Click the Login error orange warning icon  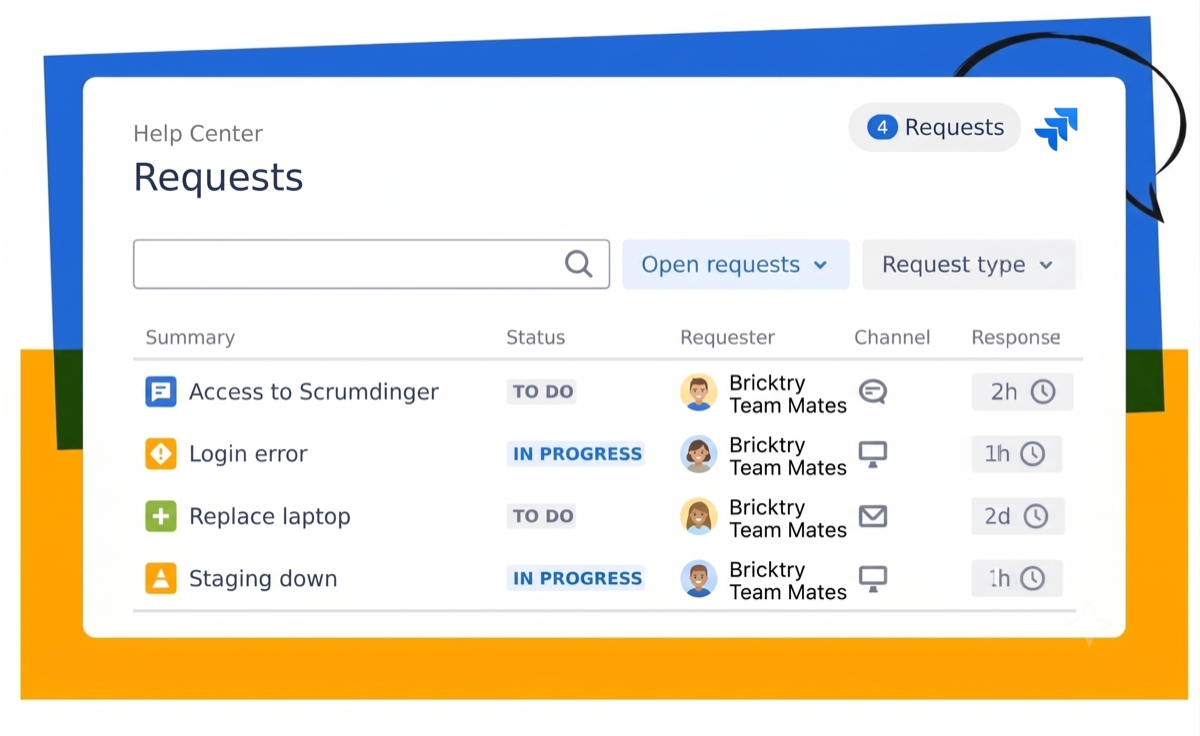[161, 454]
